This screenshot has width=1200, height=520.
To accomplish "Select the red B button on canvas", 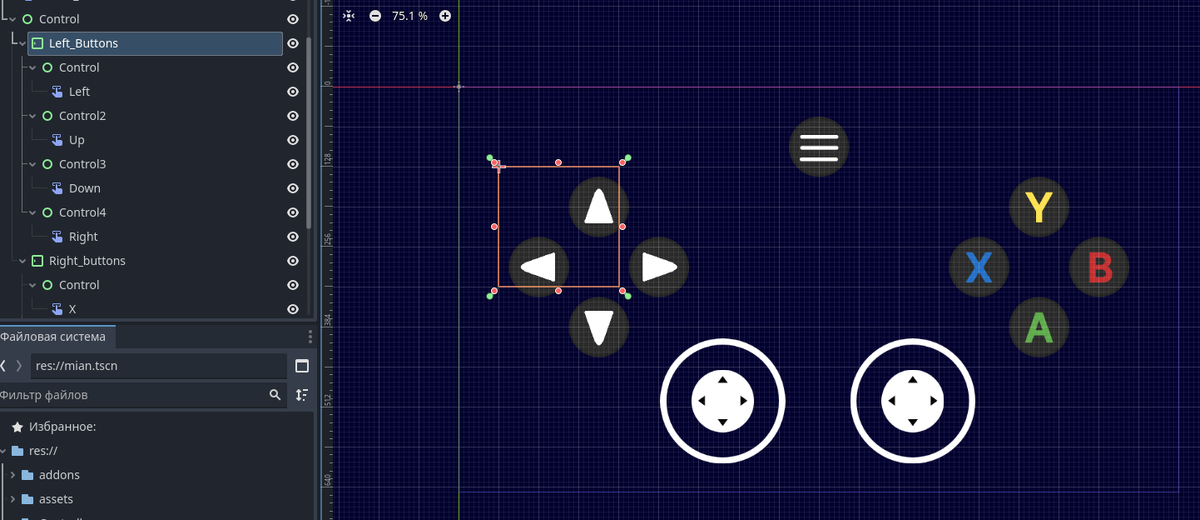I will (1099, 268).
